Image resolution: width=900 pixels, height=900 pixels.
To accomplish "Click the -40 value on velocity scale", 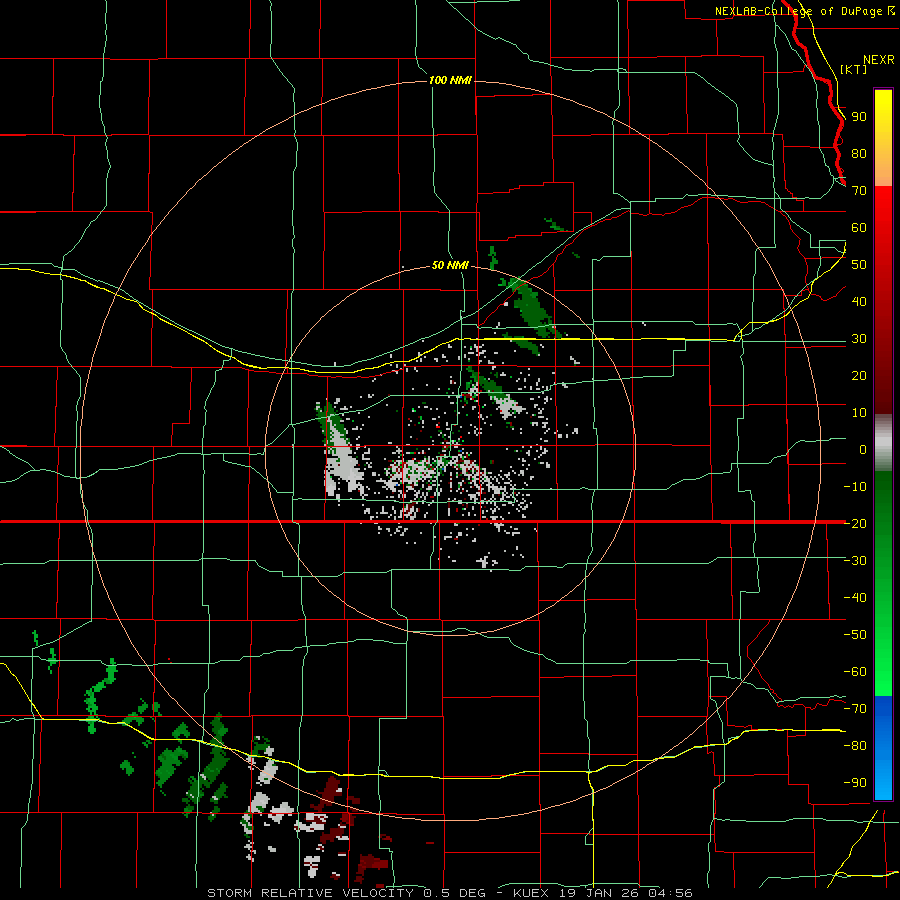I will pyautogui.click(x=855, y=598).
